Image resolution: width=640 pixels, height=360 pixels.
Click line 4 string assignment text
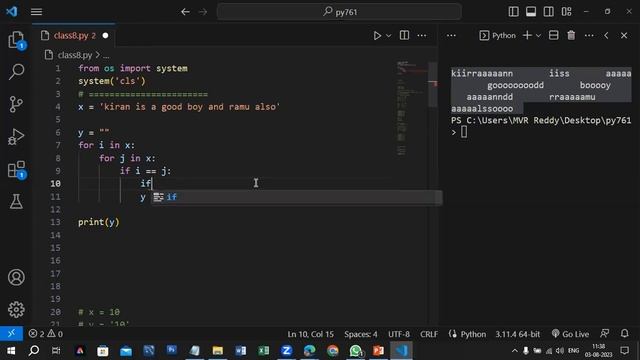(179, 107)
